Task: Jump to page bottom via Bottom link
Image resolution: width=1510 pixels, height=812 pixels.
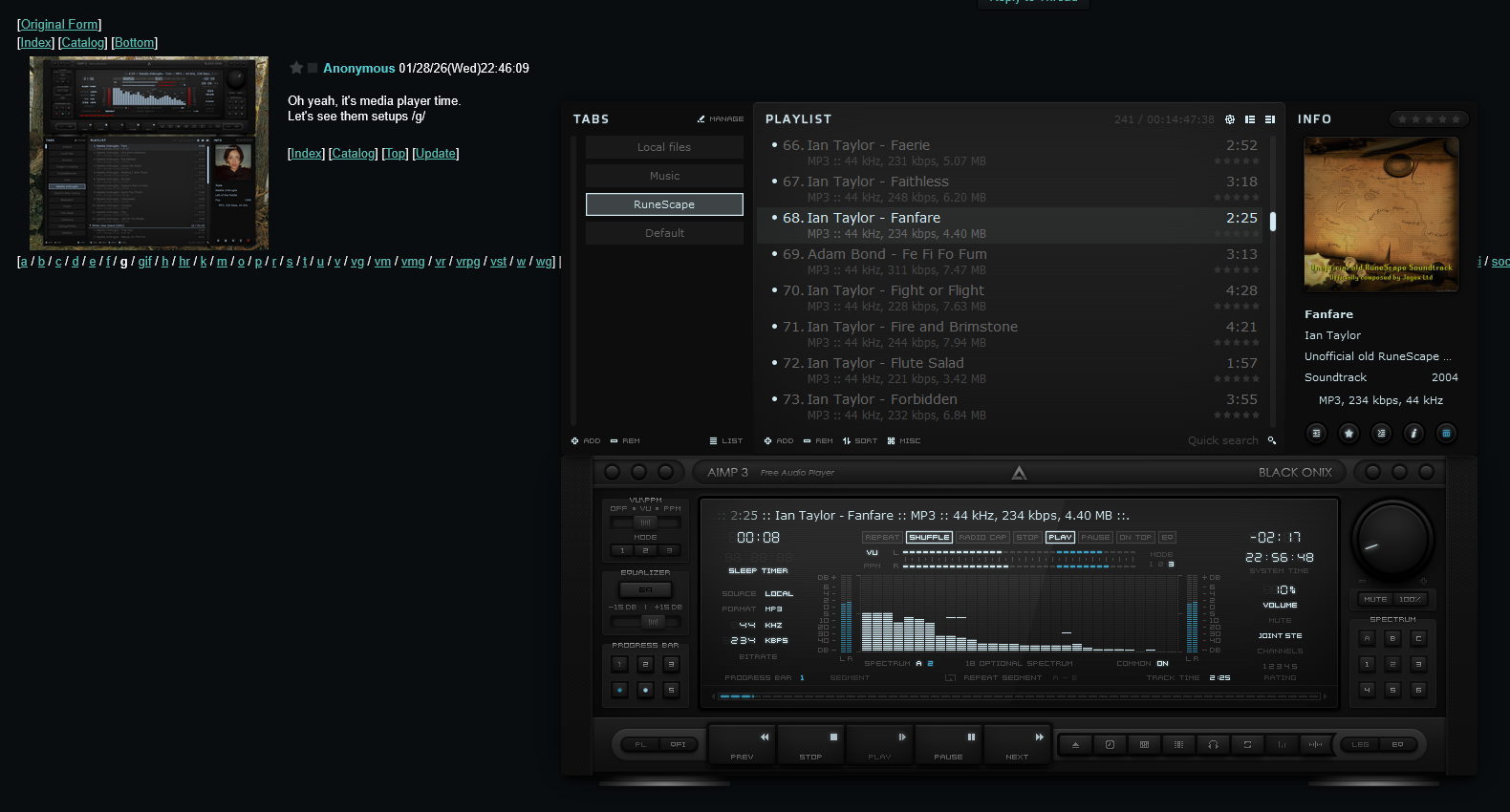Action: 135,42
